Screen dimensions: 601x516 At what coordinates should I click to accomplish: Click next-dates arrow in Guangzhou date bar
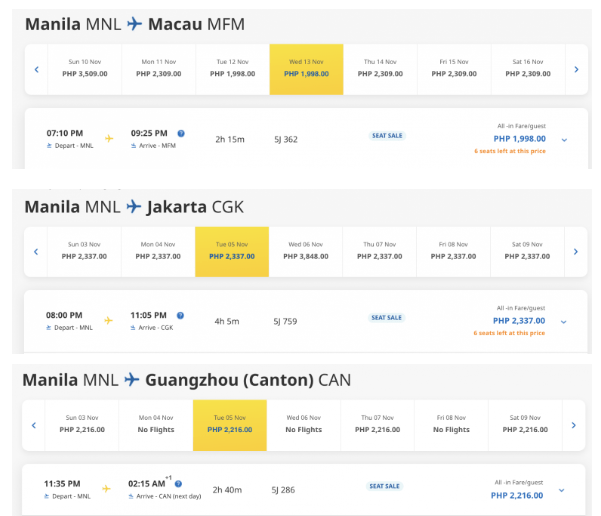573,425
